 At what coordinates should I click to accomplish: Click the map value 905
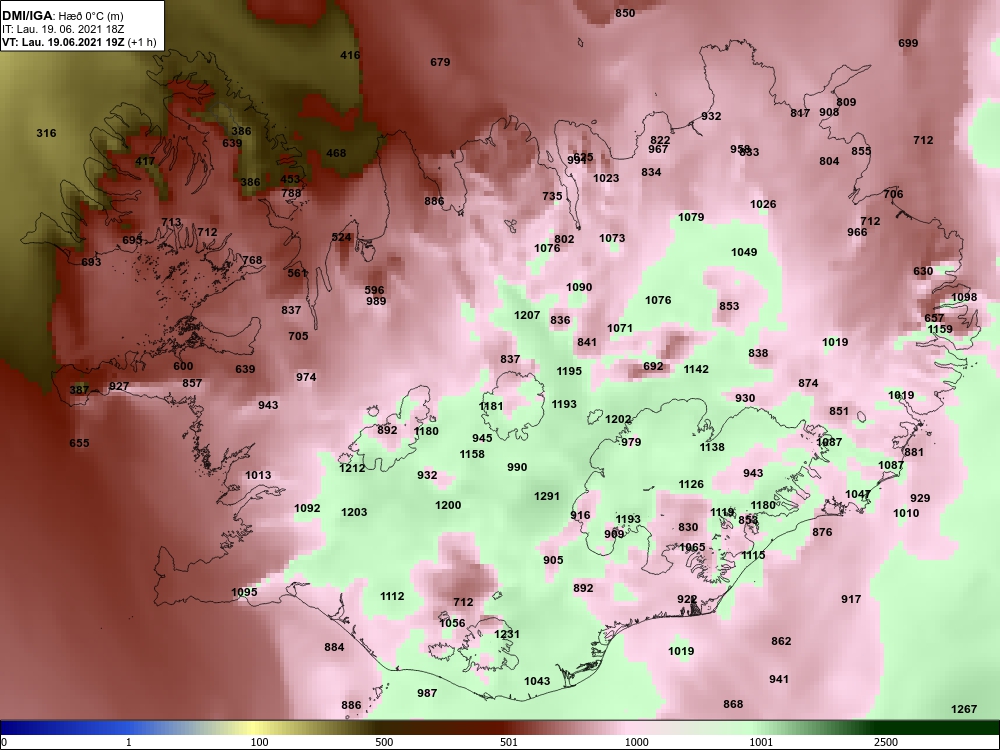(x=554, y=559)
